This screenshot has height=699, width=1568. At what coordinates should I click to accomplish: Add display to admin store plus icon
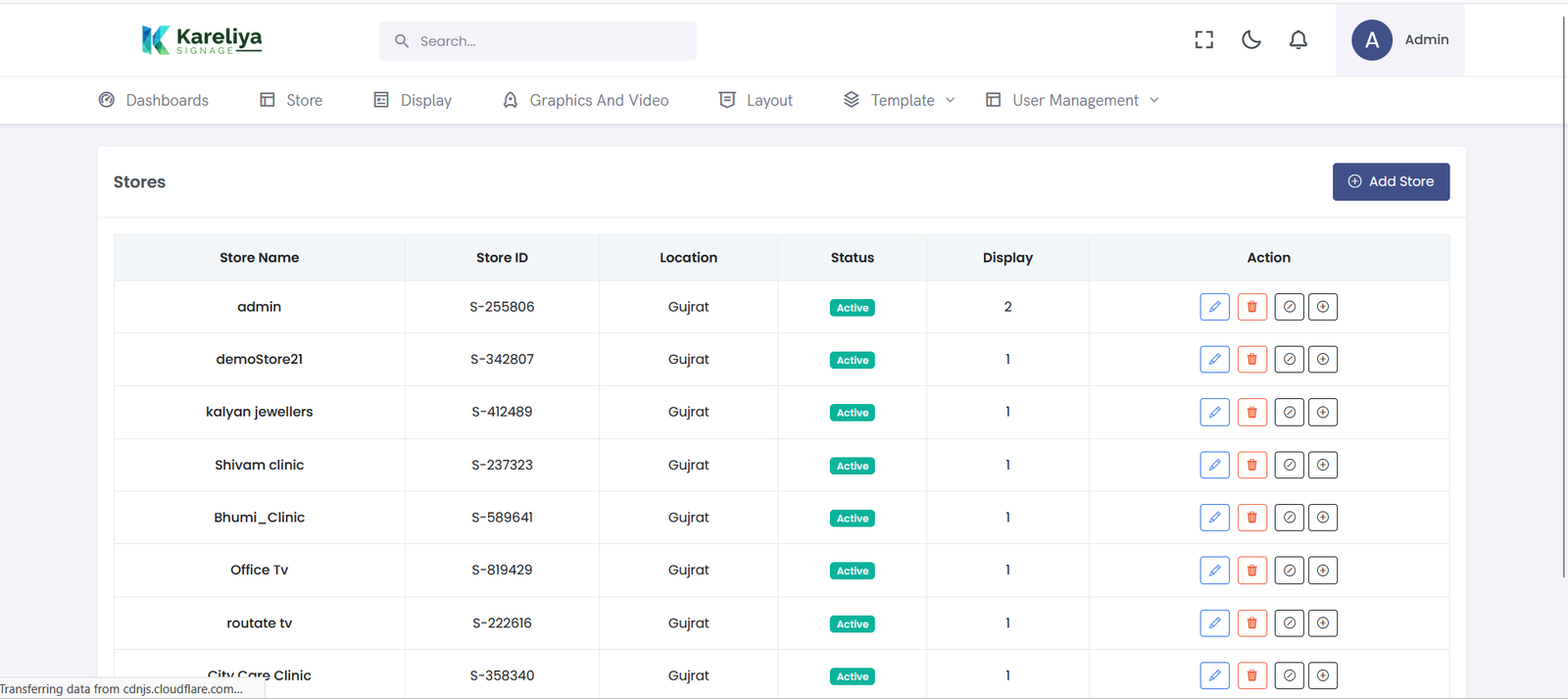click(1323, 307)
